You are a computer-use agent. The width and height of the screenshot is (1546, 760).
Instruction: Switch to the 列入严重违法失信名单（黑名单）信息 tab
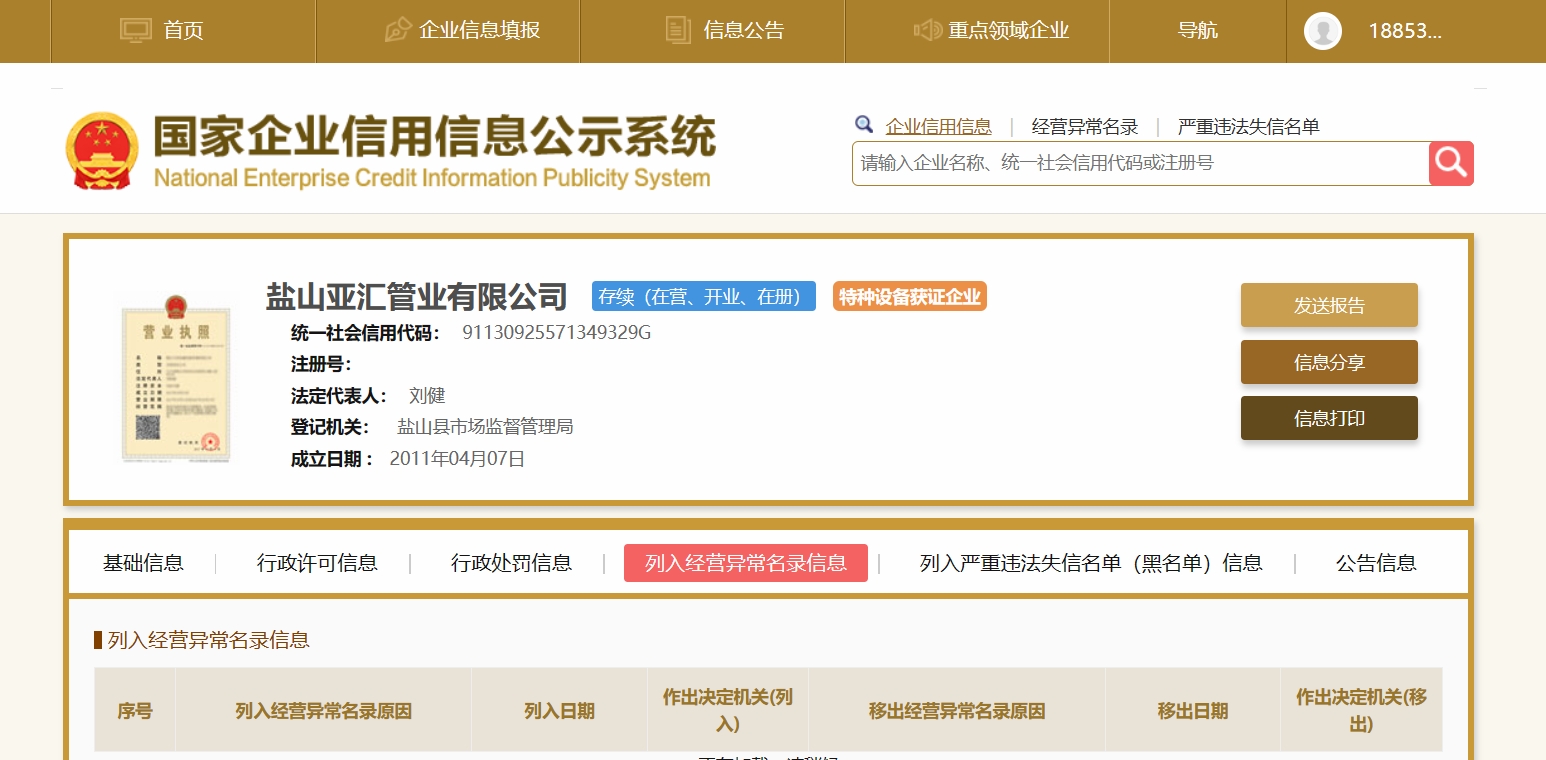[1091, 563]
